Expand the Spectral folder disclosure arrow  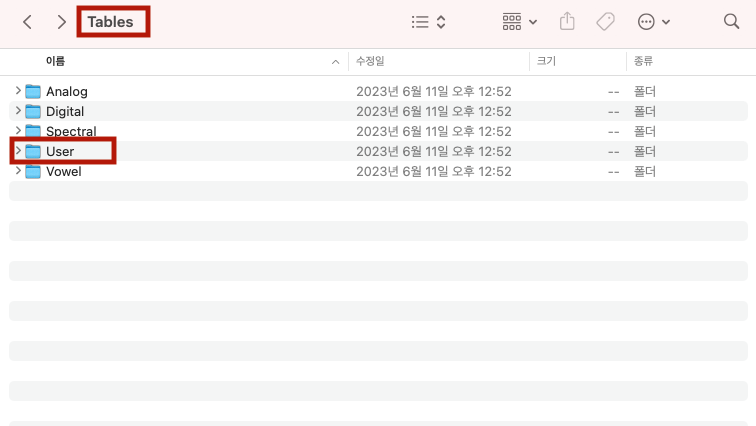[x=18, y=131]
